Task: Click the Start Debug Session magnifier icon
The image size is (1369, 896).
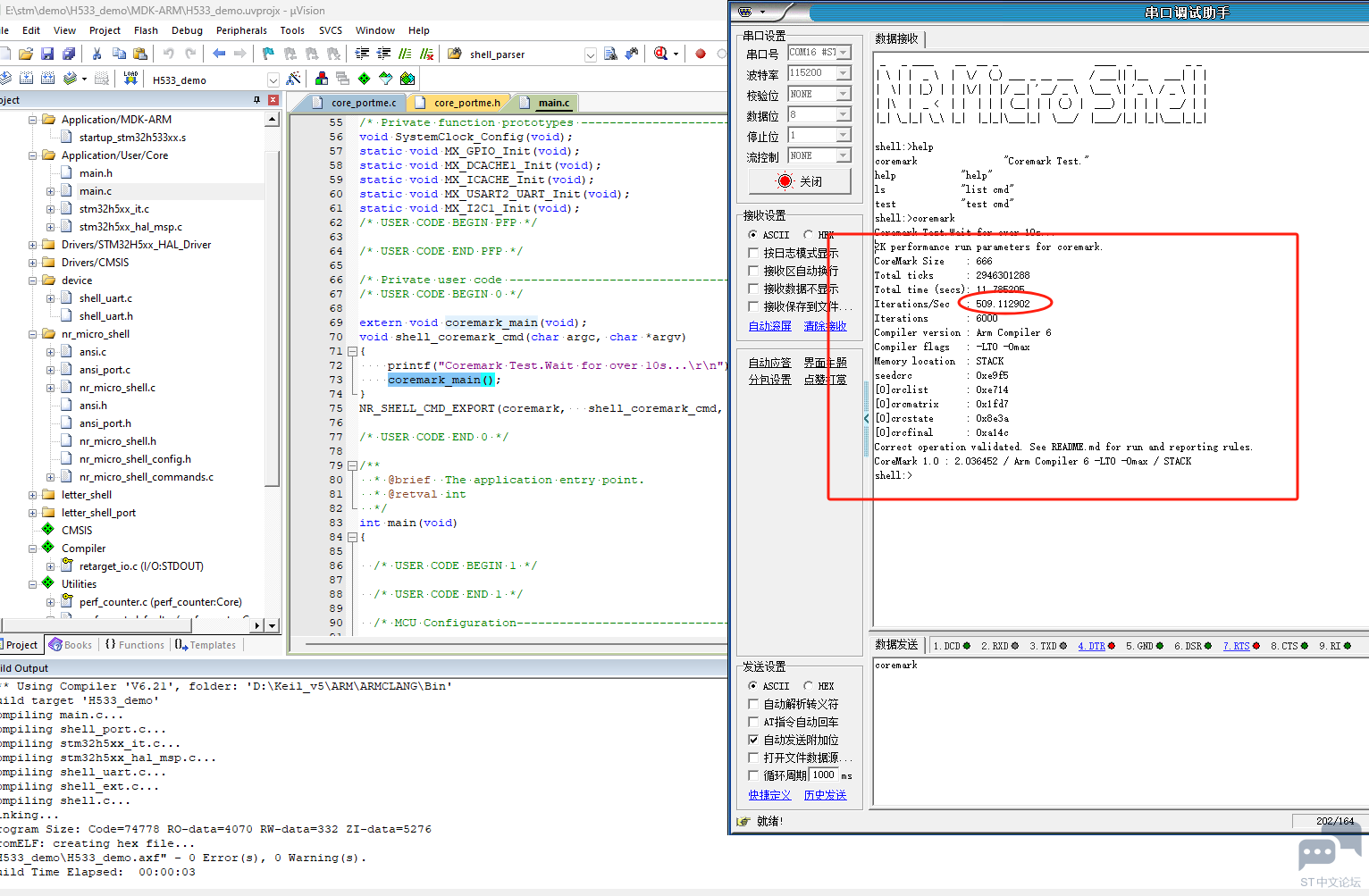Action: point(660,54)
